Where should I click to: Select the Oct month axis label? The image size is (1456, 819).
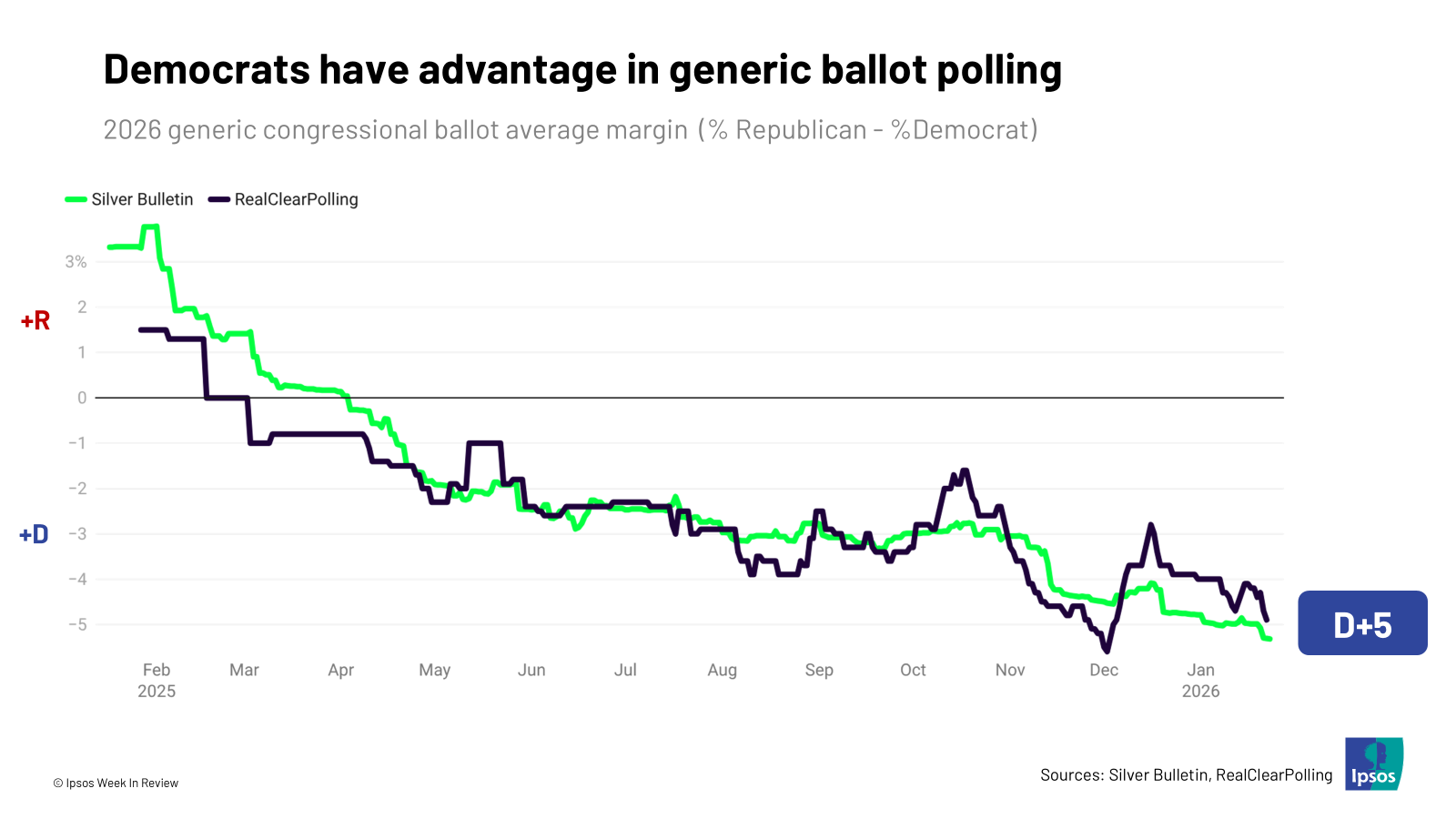(913, 670)
